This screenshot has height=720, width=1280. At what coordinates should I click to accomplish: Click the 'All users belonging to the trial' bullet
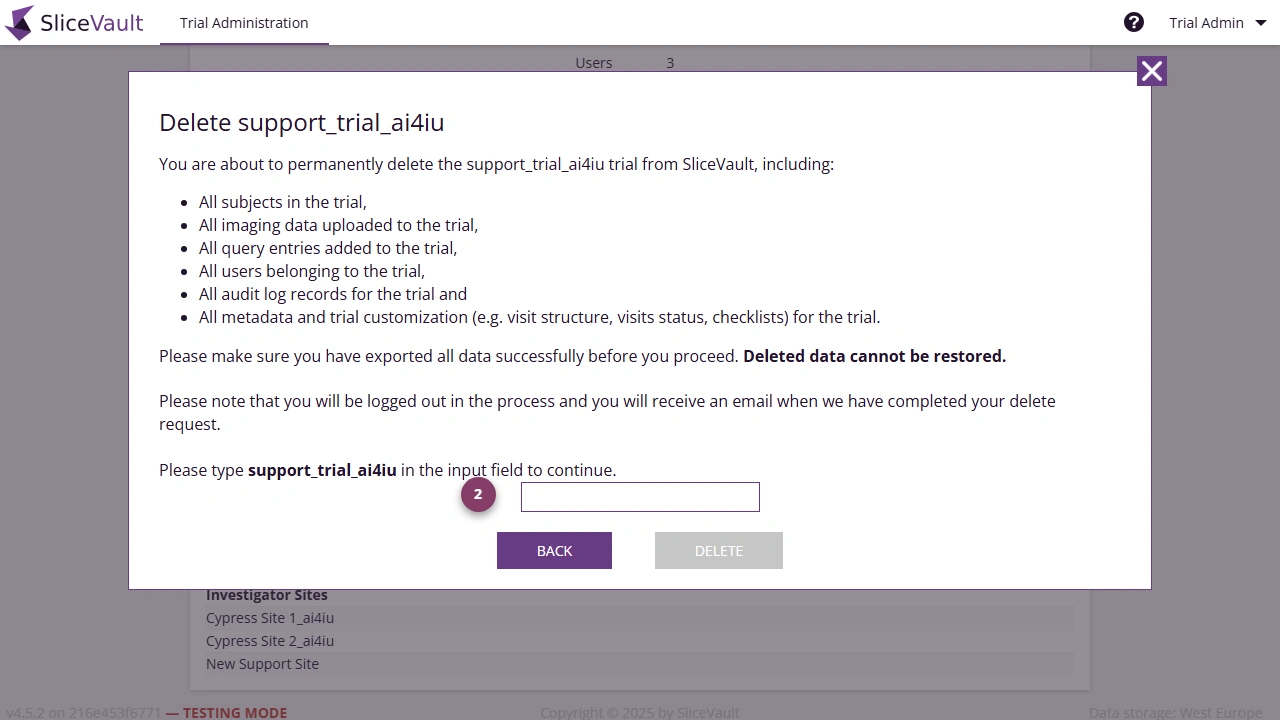pyautogui.click(x=312, y=271)
